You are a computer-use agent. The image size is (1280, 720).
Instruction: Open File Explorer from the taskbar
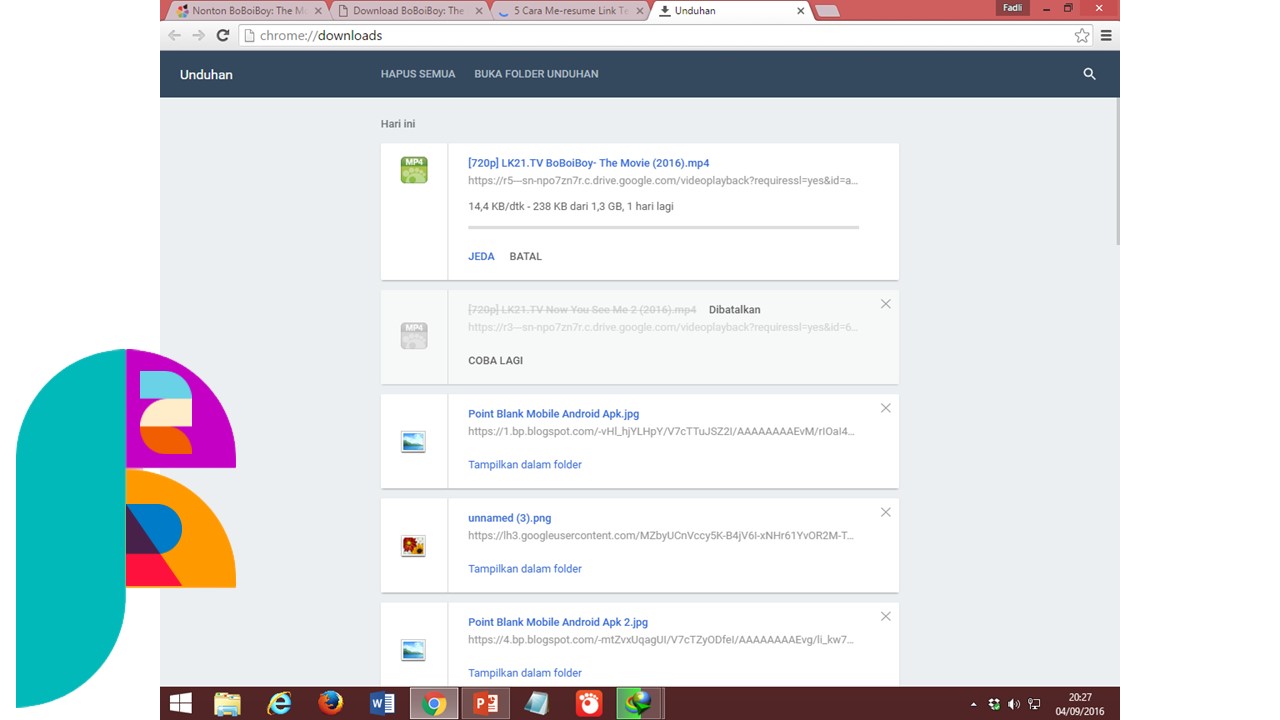tap(227, 704)
